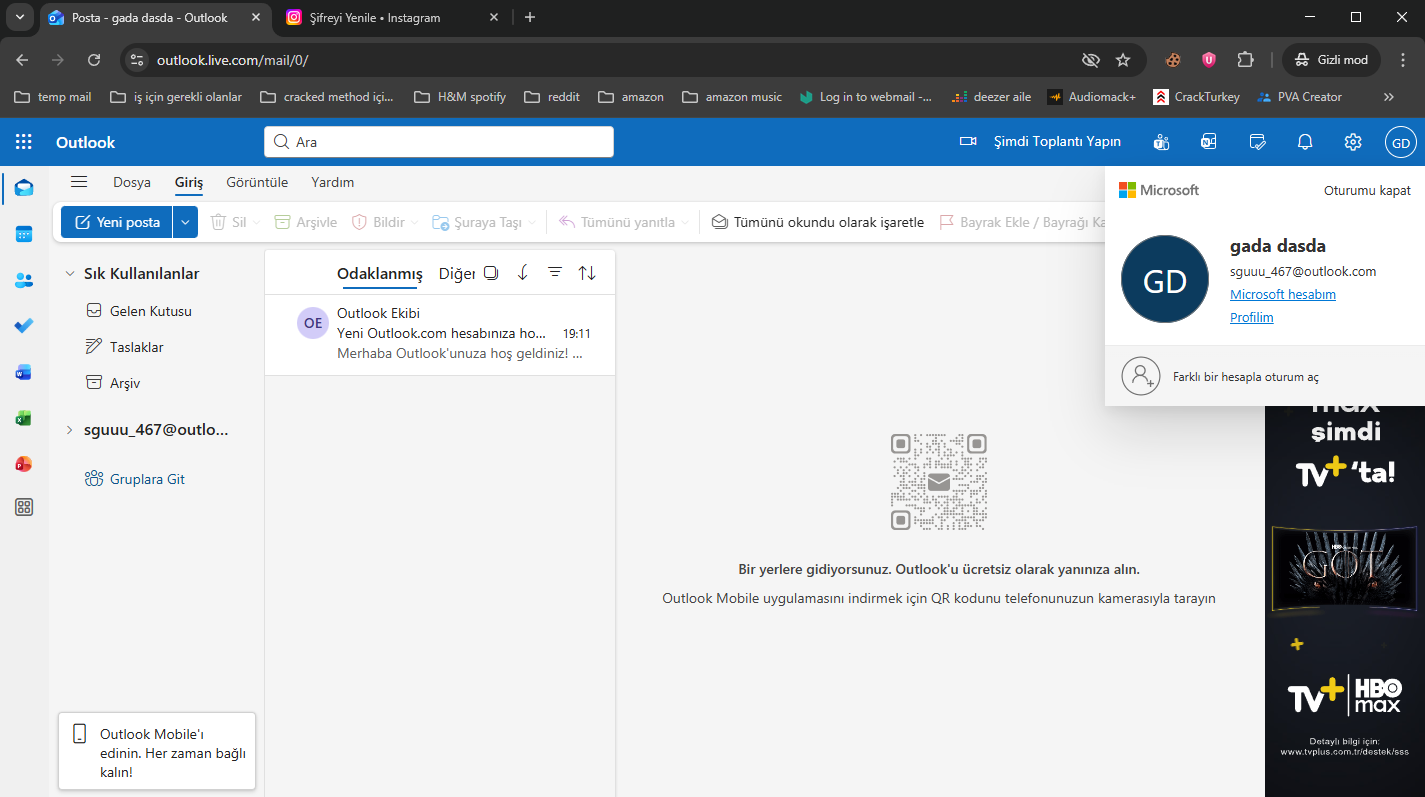Image resolution: width=1425 pixels, height=797 pixels.
Task: Launch Excel from the left rail
Action: coord(24,418)
